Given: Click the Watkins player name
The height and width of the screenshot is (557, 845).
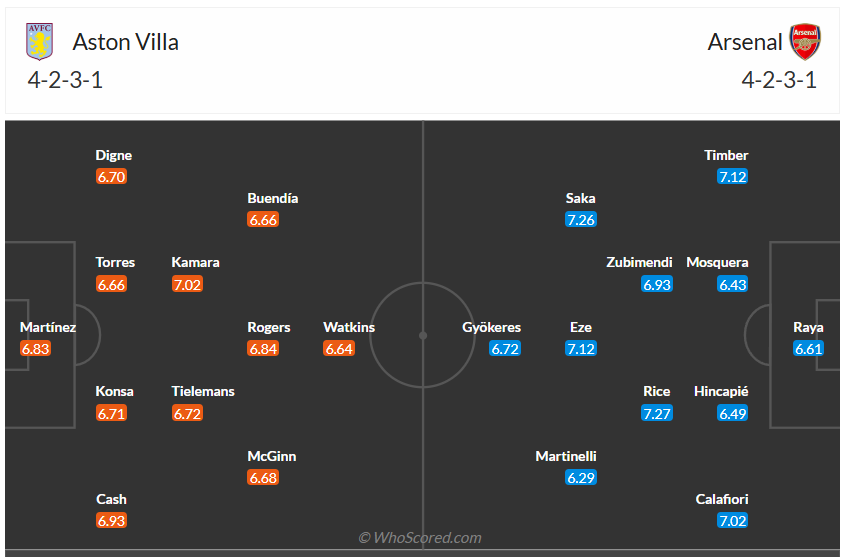Looking at the screenshot, I should (349, 327).
